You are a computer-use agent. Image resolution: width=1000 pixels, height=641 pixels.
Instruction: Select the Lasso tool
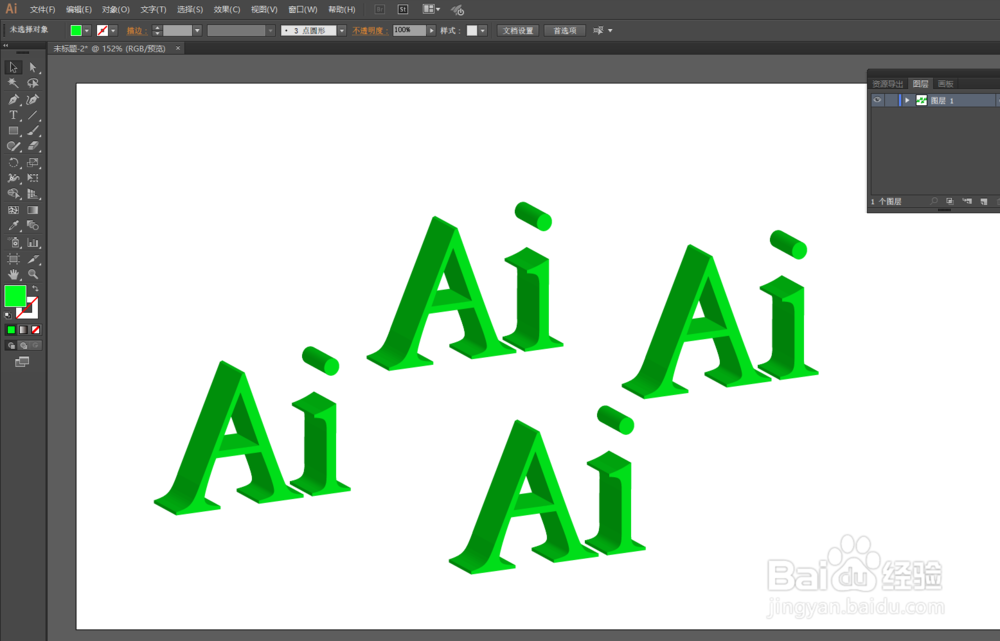[x=33, y=83]
